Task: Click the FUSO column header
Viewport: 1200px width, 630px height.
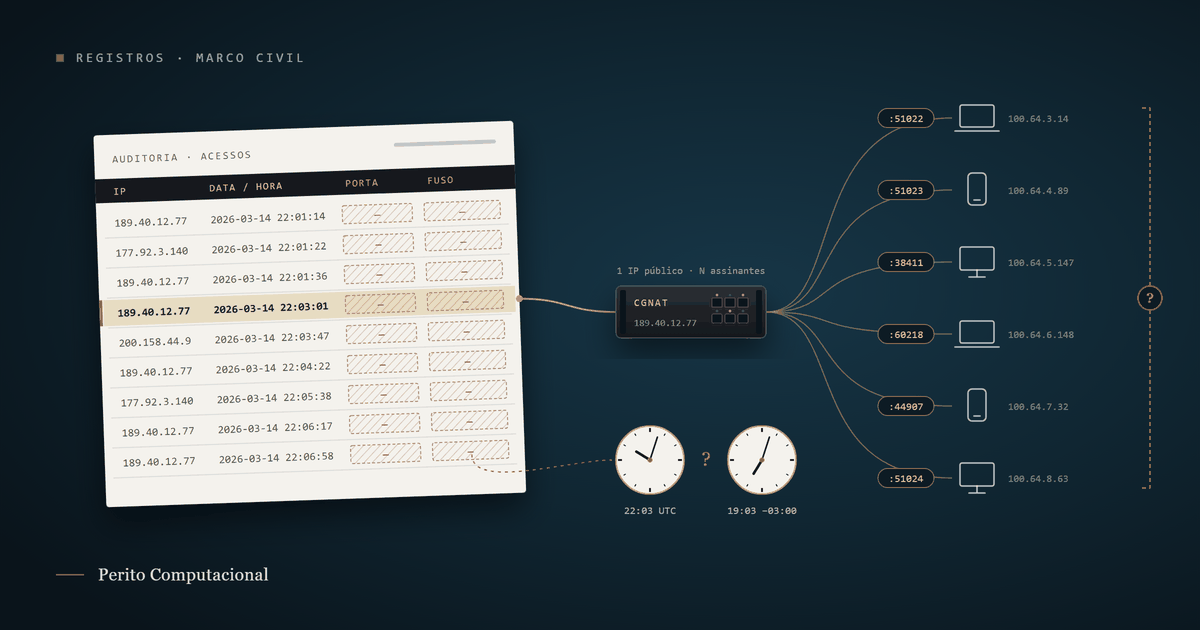Action: [x=440, y=181]
